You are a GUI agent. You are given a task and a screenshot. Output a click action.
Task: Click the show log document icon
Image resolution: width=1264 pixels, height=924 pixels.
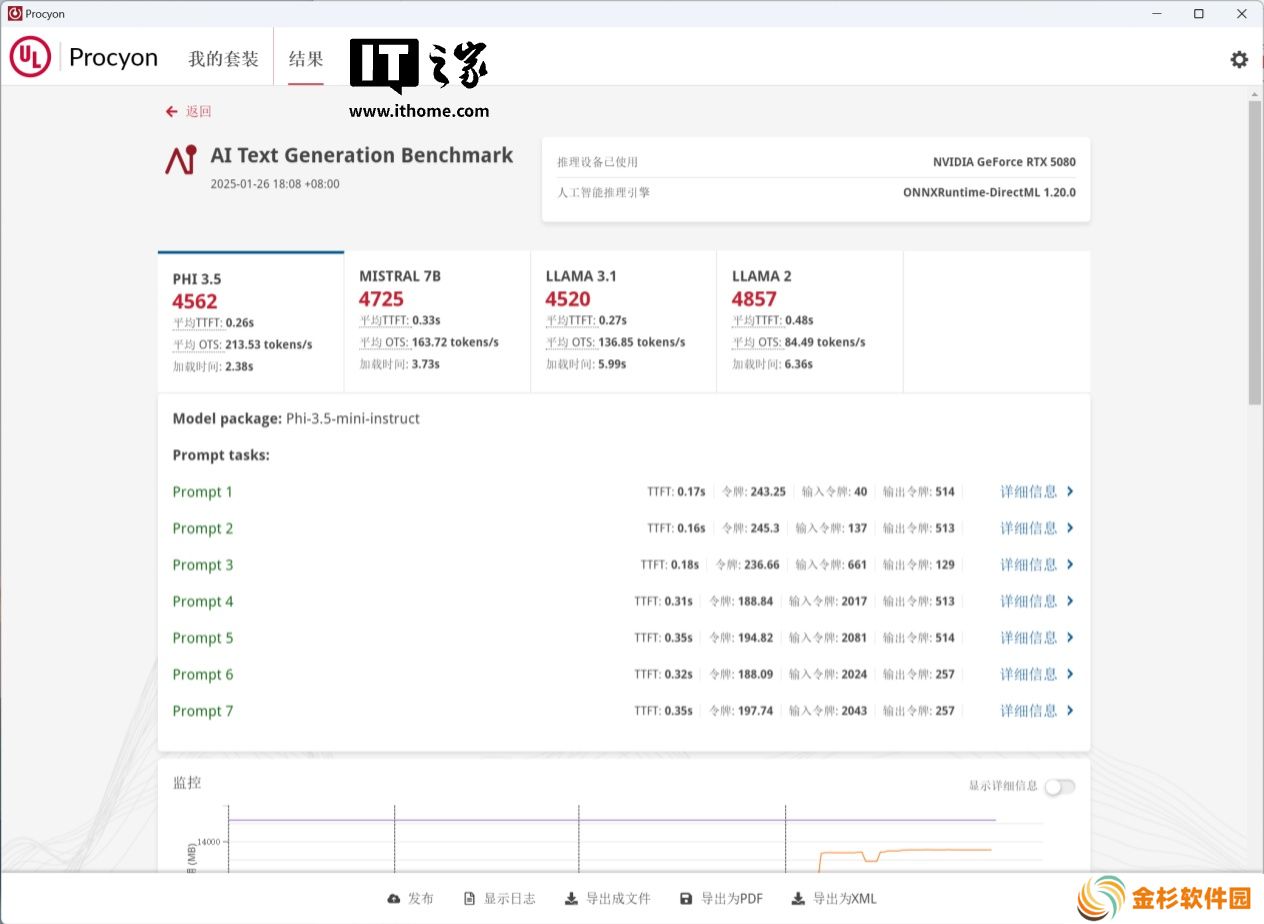pos(470,899)
